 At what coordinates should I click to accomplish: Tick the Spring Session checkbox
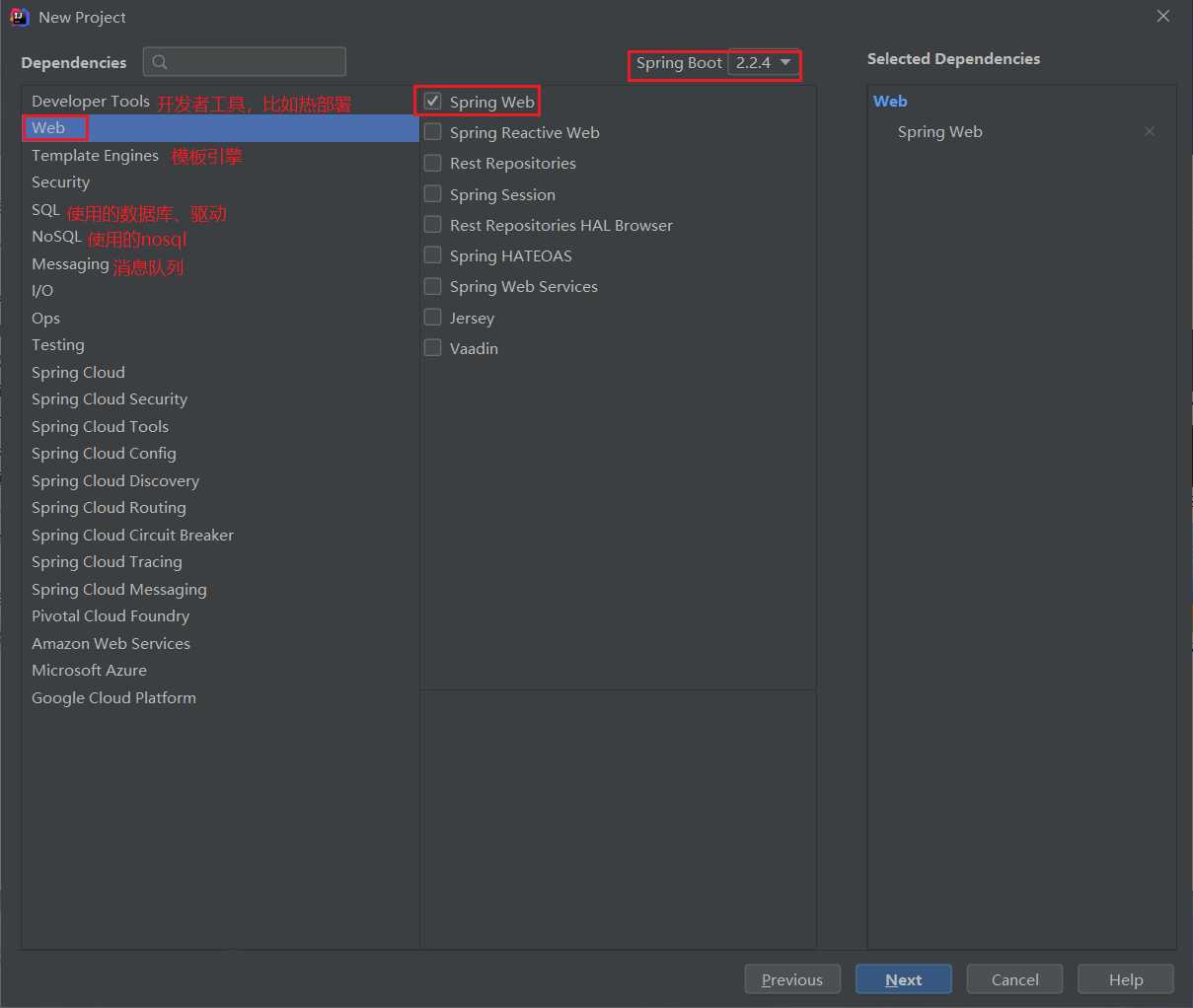tap(432, 193)
